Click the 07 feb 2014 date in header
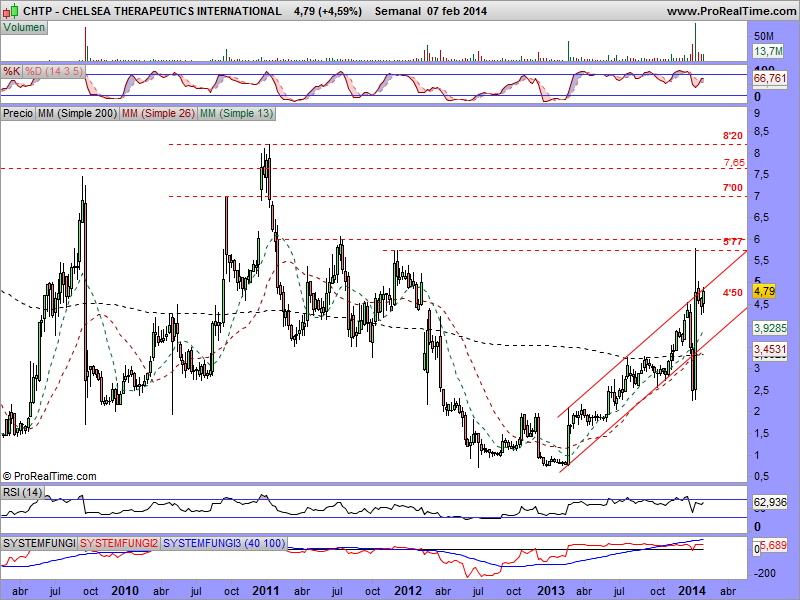This screenshot has height=600, width=800. point(457,11)
